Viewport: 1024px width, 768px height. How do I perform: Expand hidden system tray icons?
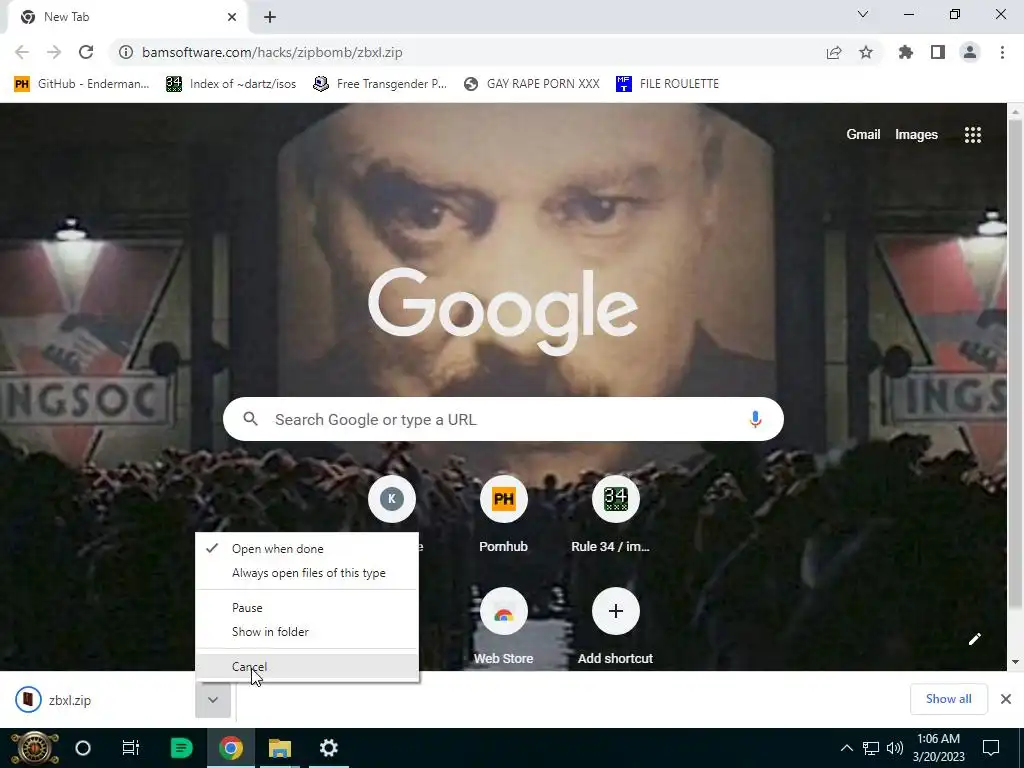tap(846, 748)
